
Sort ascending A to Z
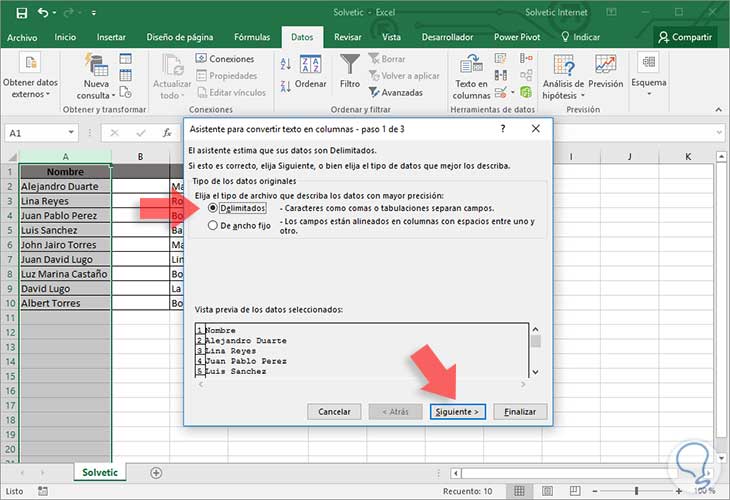coord(285,64)
